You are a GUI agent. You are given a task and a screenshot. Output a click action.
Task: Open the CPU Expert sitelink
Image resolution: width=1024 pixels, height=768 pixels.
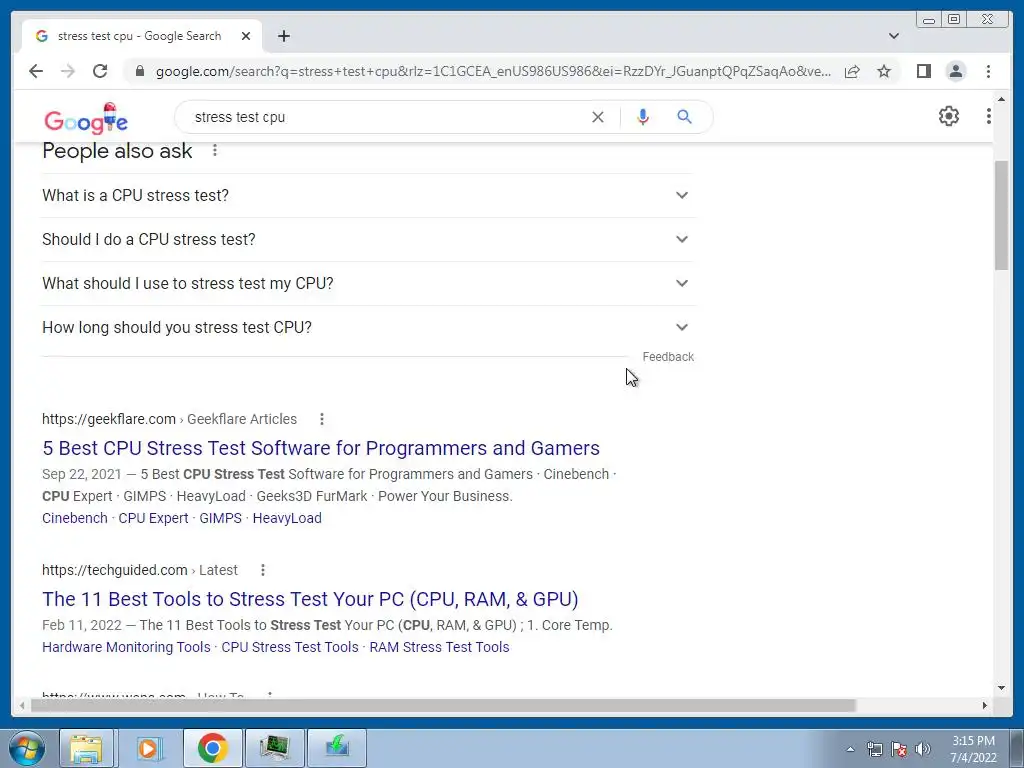point(153,518)
